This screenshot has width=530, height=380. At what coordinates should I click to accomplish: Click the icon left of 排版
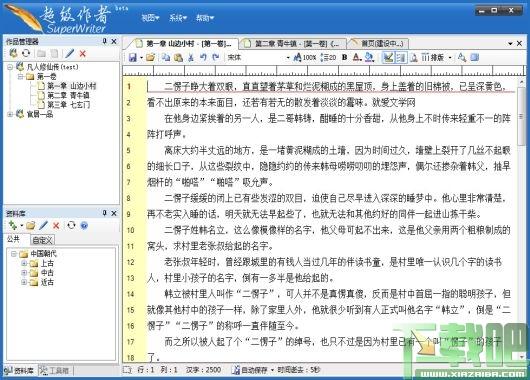tap(414, 57)
